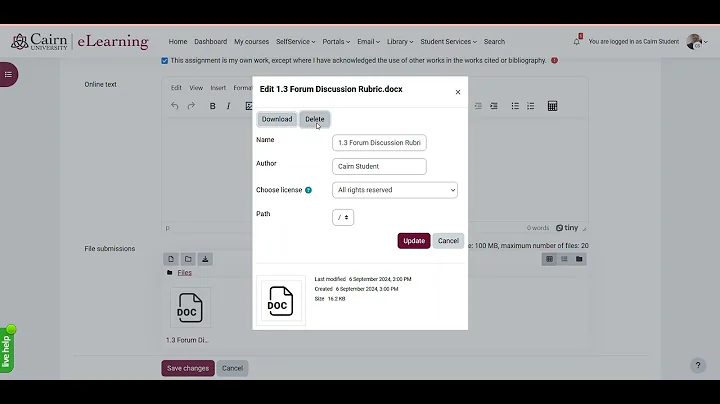This screenshot has height=404, width=720.
Task: Open the equation editor calculator icon
Action: [552, 106]
